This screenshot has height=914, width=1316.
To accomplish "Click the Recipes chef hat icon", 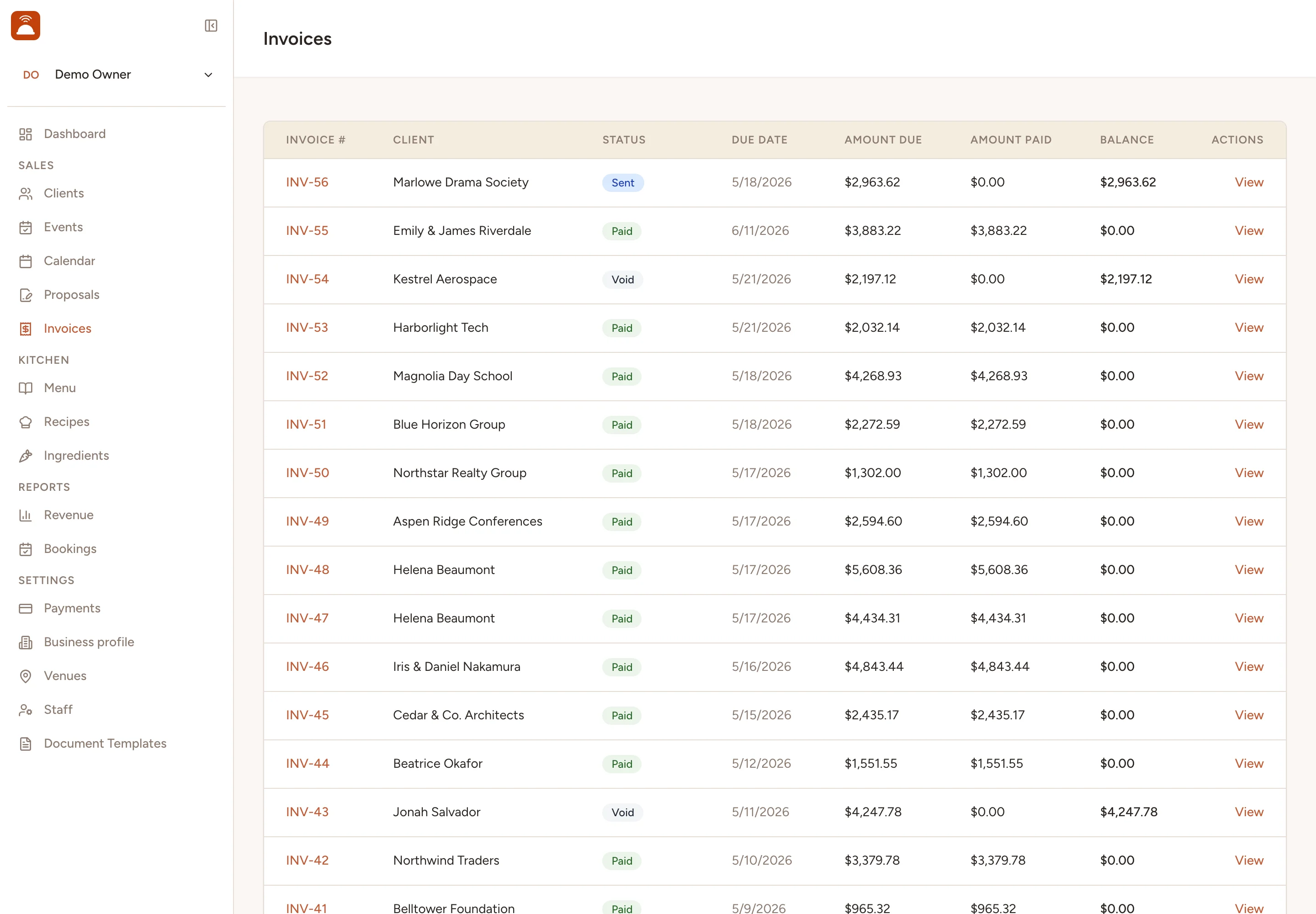I will pos(26,422).
